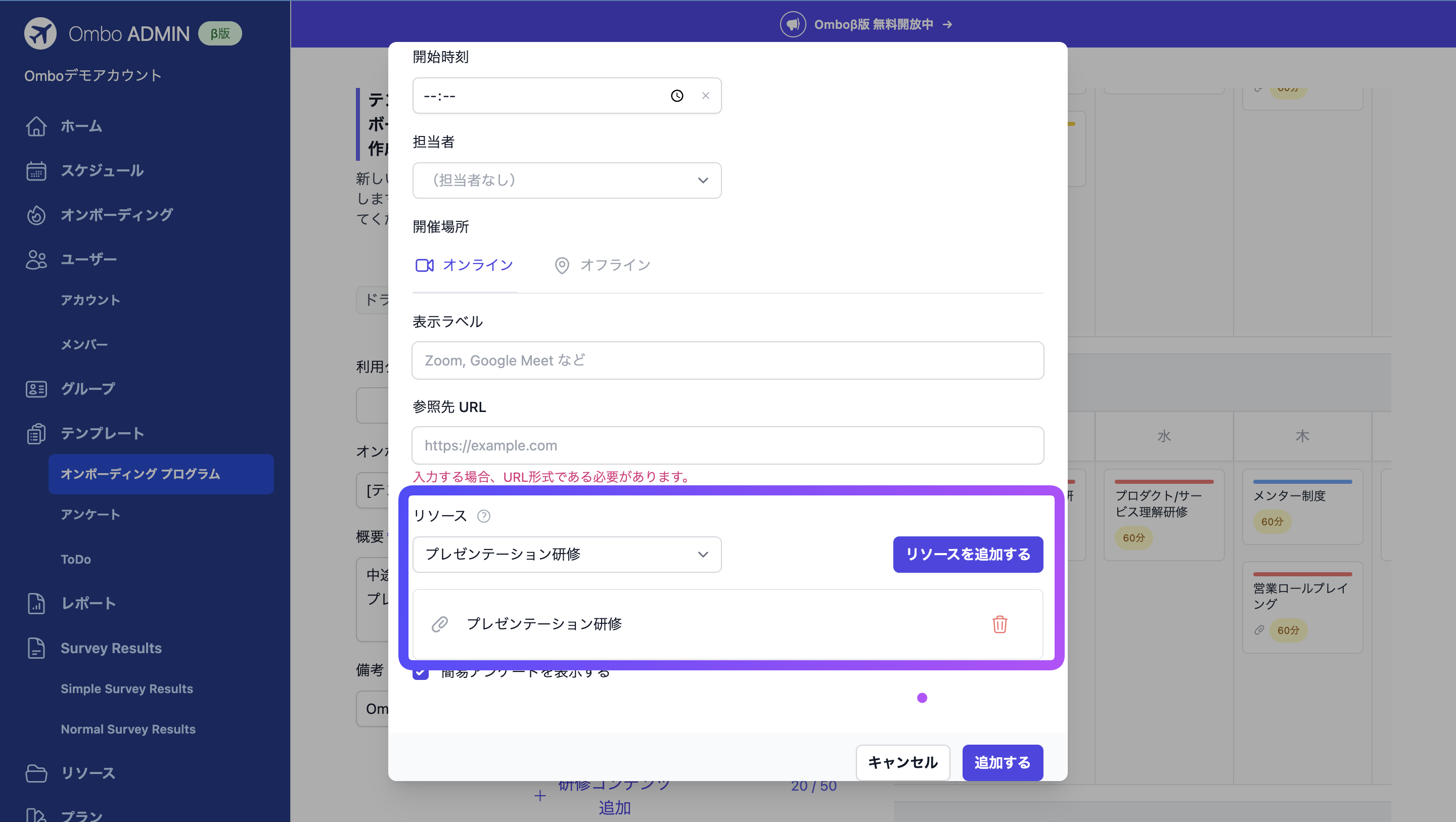Select アンケート in the sidebar

(x=90, y=515)
